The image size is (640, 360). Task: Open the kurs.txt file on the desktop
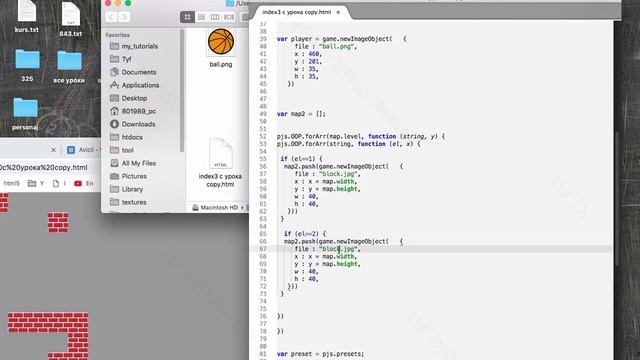pyautogui.click(x=27, y=16)
